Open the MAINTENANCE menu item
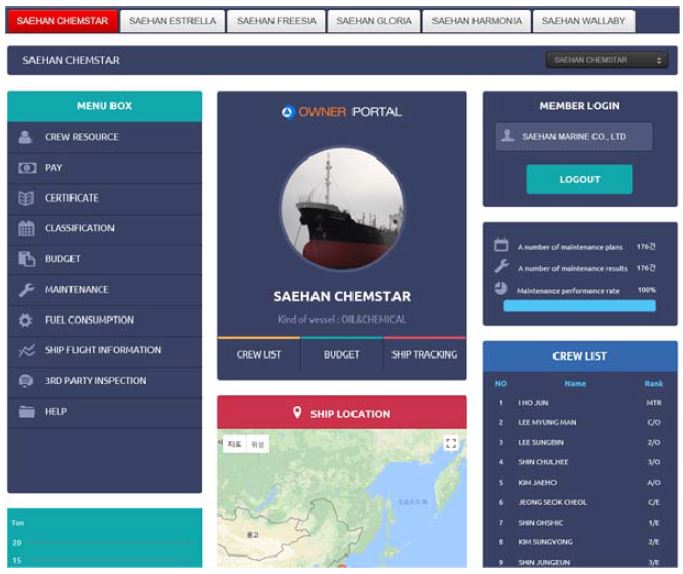The height and width of the screenshot is (574, 683). coord(105,290)
